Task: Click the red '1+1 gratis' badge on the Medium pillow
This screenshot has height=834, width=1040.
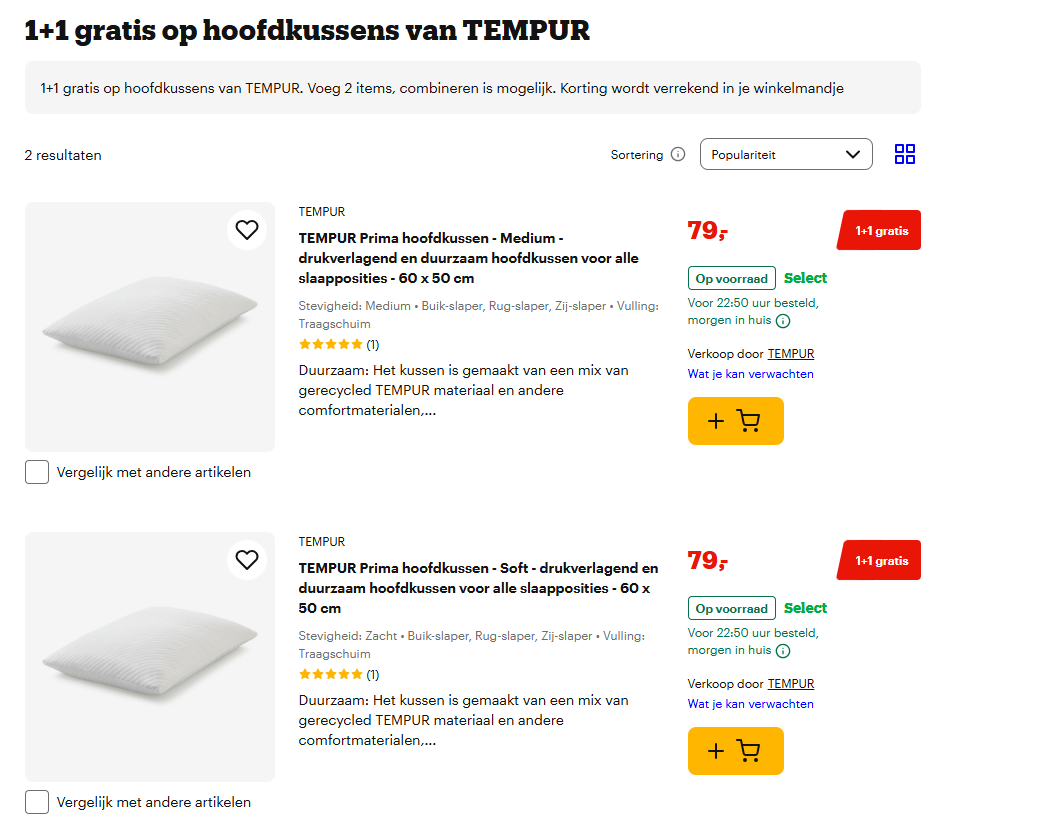Action: (878, 230)
